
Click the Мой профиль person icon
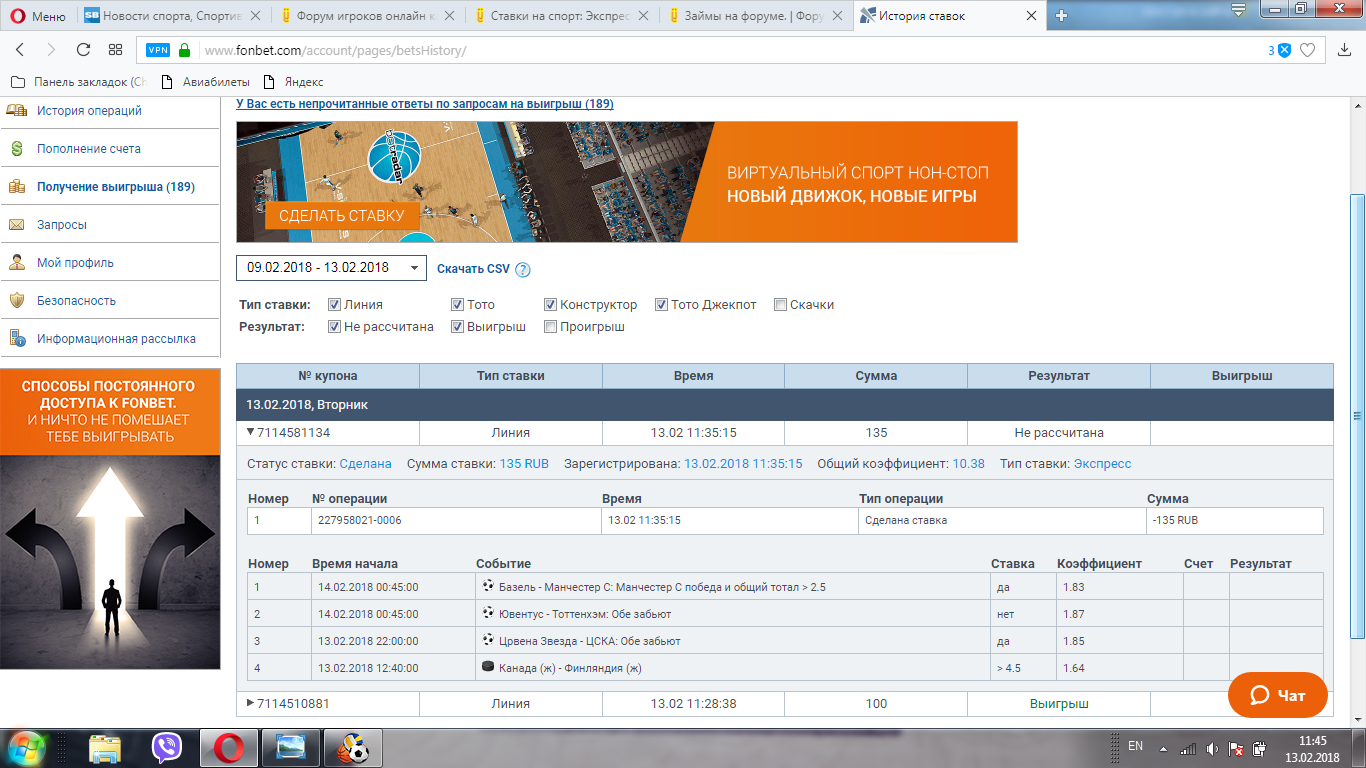point(17,263)
